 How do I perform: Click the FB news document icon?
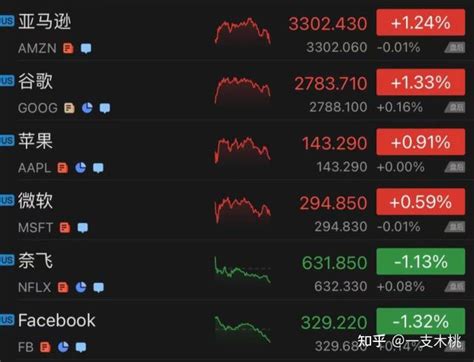pyautogui.click(x=45, y=347)
